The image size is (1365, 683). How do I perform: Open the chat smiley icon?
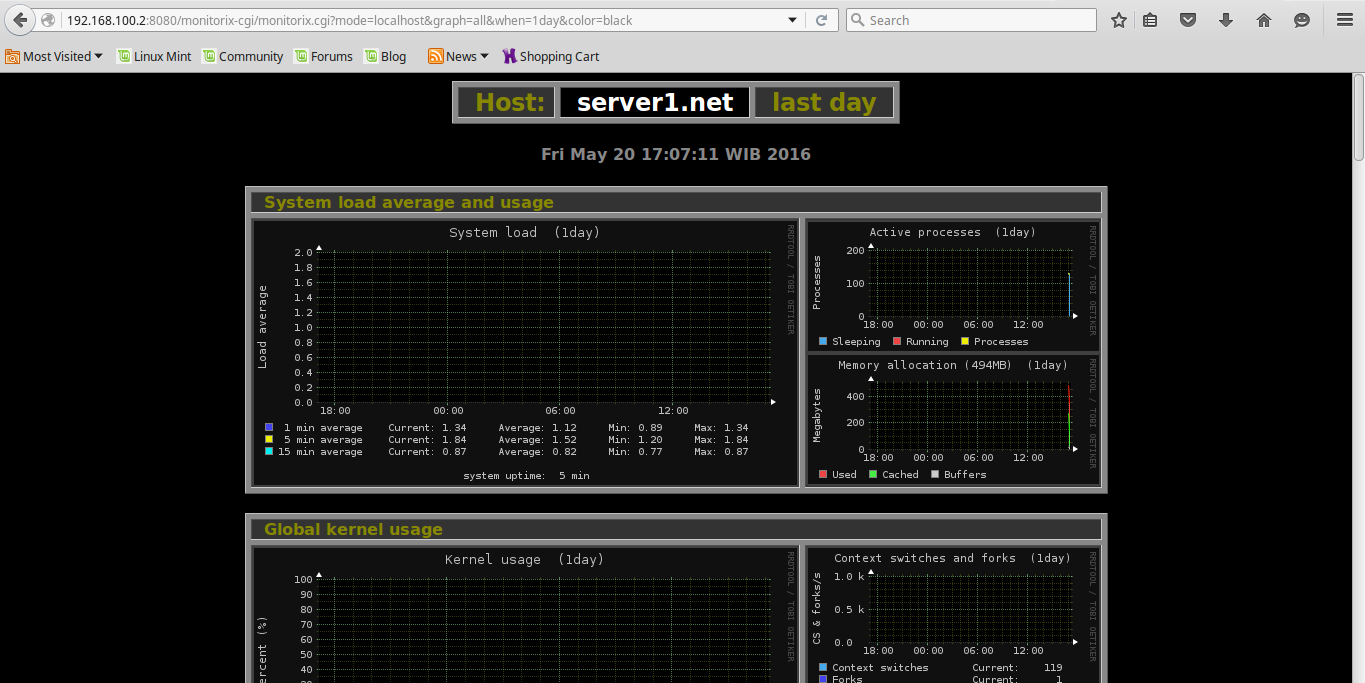coord(1302,20)
